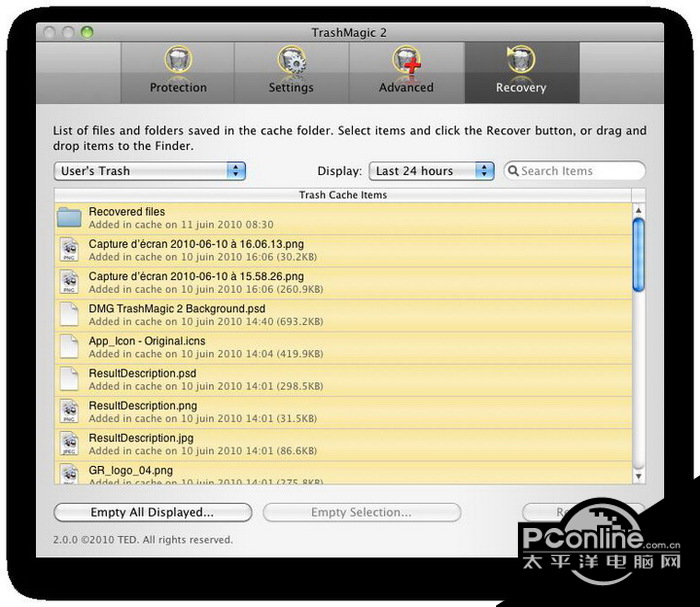
Task: Open the Last 24 hours display dropdown
Action: pos(431,171)
